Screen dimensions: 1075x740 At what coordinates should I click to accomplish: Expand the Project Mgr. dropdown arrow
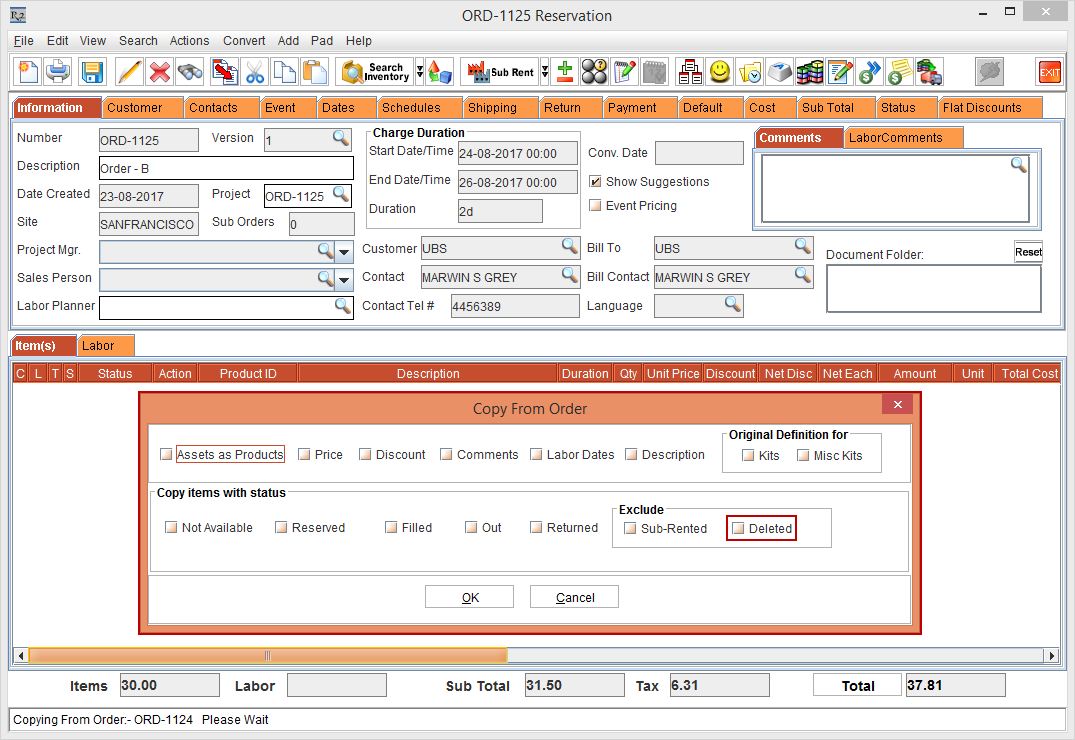[x=344, y=251]
